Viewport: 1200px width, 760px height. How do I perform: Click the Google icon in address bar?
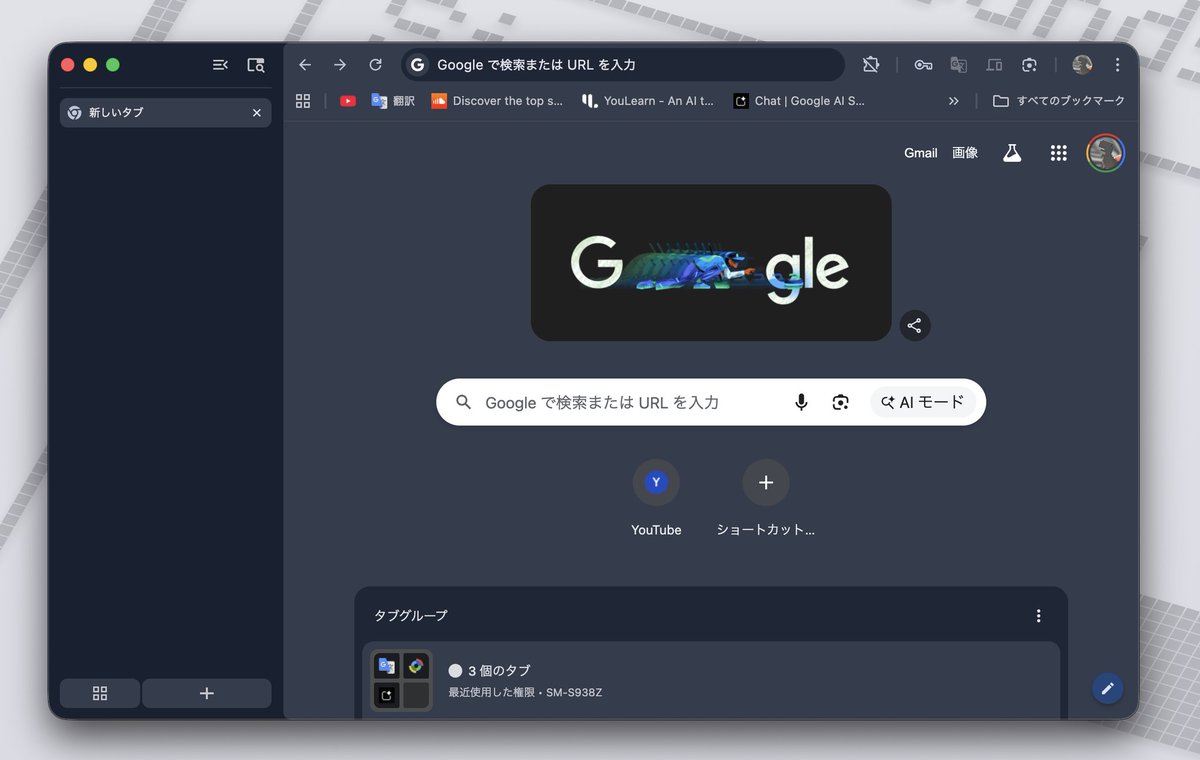pos(418,65)
